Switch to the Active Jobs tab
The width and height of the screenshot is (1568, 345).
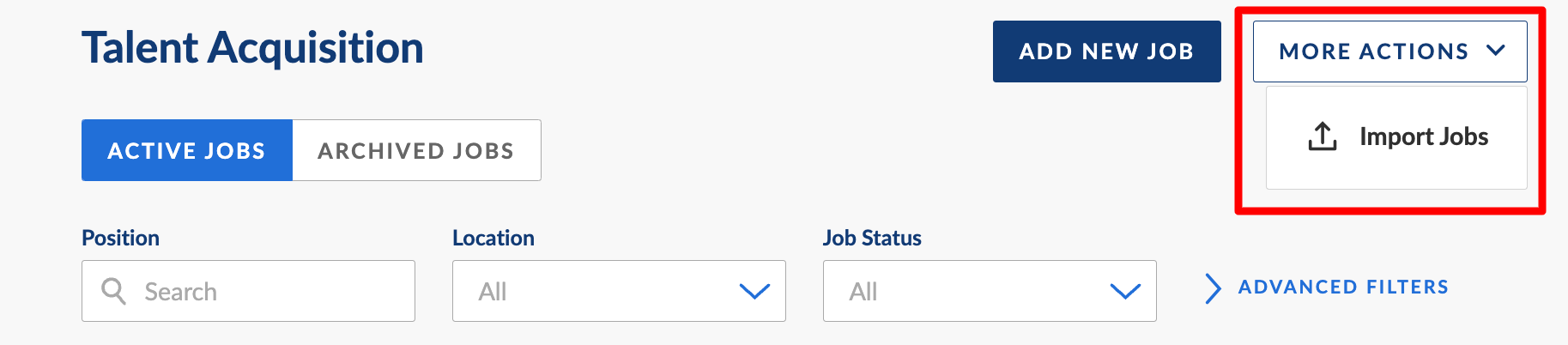click(x=187, y=150)
